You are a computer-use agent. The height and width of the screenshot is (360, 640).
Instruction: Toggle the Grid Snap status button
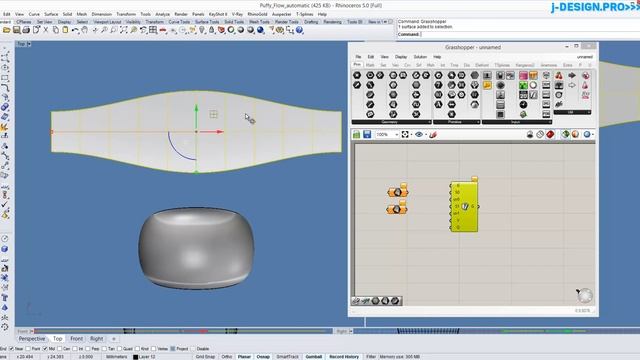tap(205, 356)
